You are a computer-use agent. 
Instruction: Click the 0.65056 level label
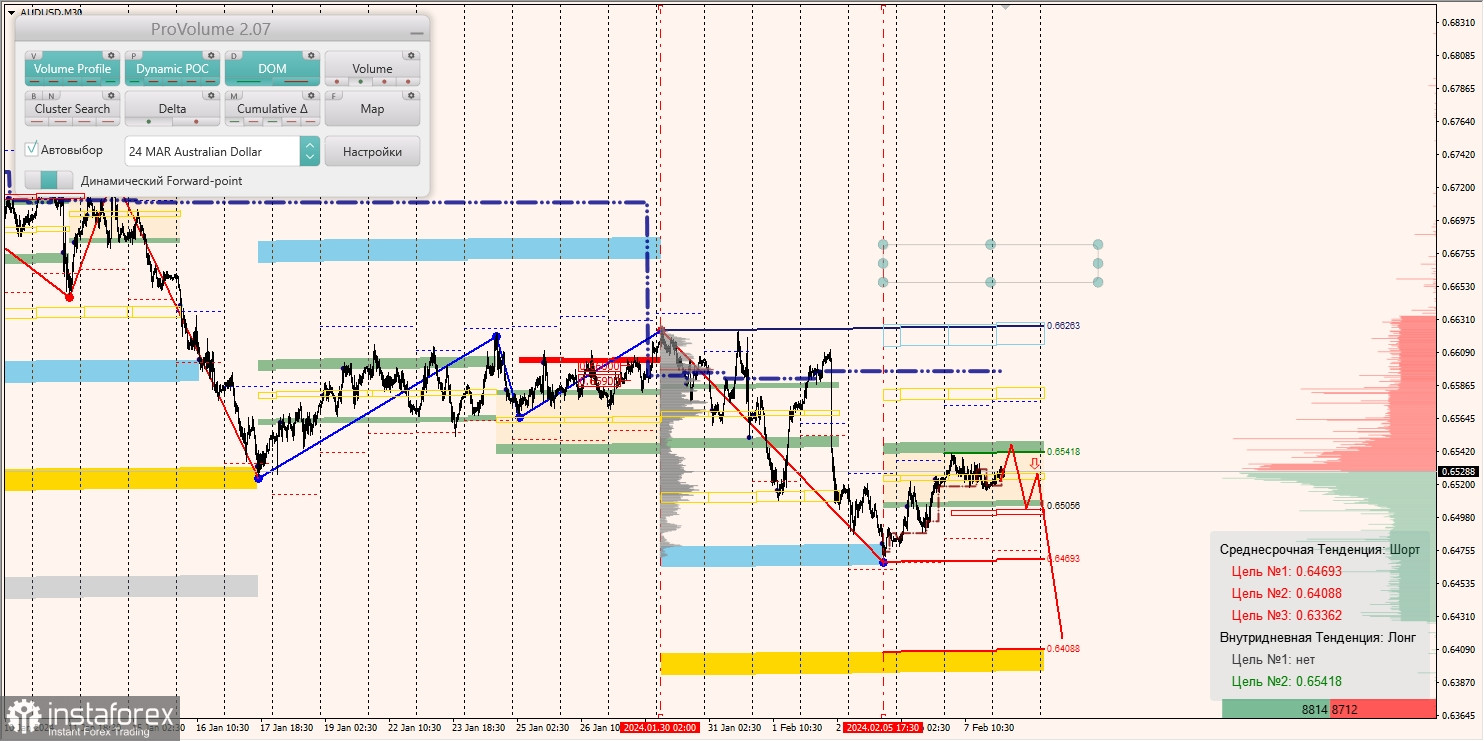(1063, 506)
